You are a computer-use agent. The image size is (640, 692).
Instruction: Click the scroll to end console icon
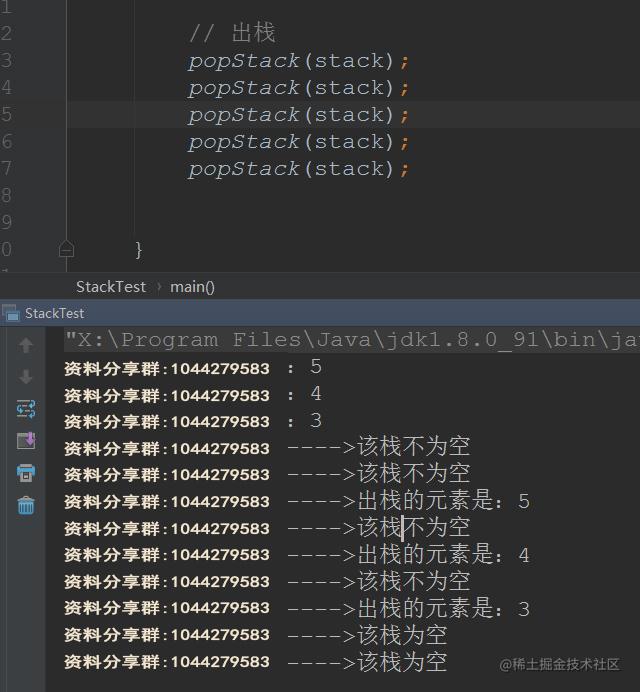click(x=26, y=440)
